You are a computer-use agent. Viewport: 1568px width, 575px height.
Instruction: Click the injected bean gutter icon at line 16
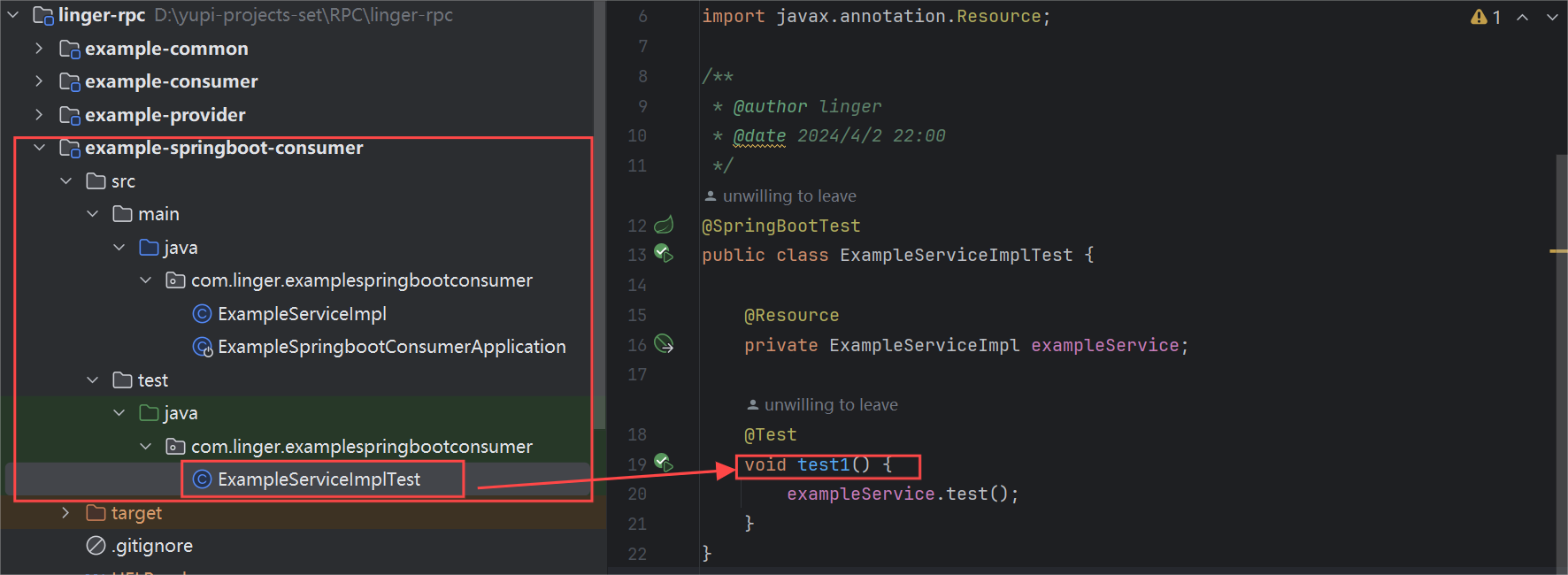pos(664,344)
